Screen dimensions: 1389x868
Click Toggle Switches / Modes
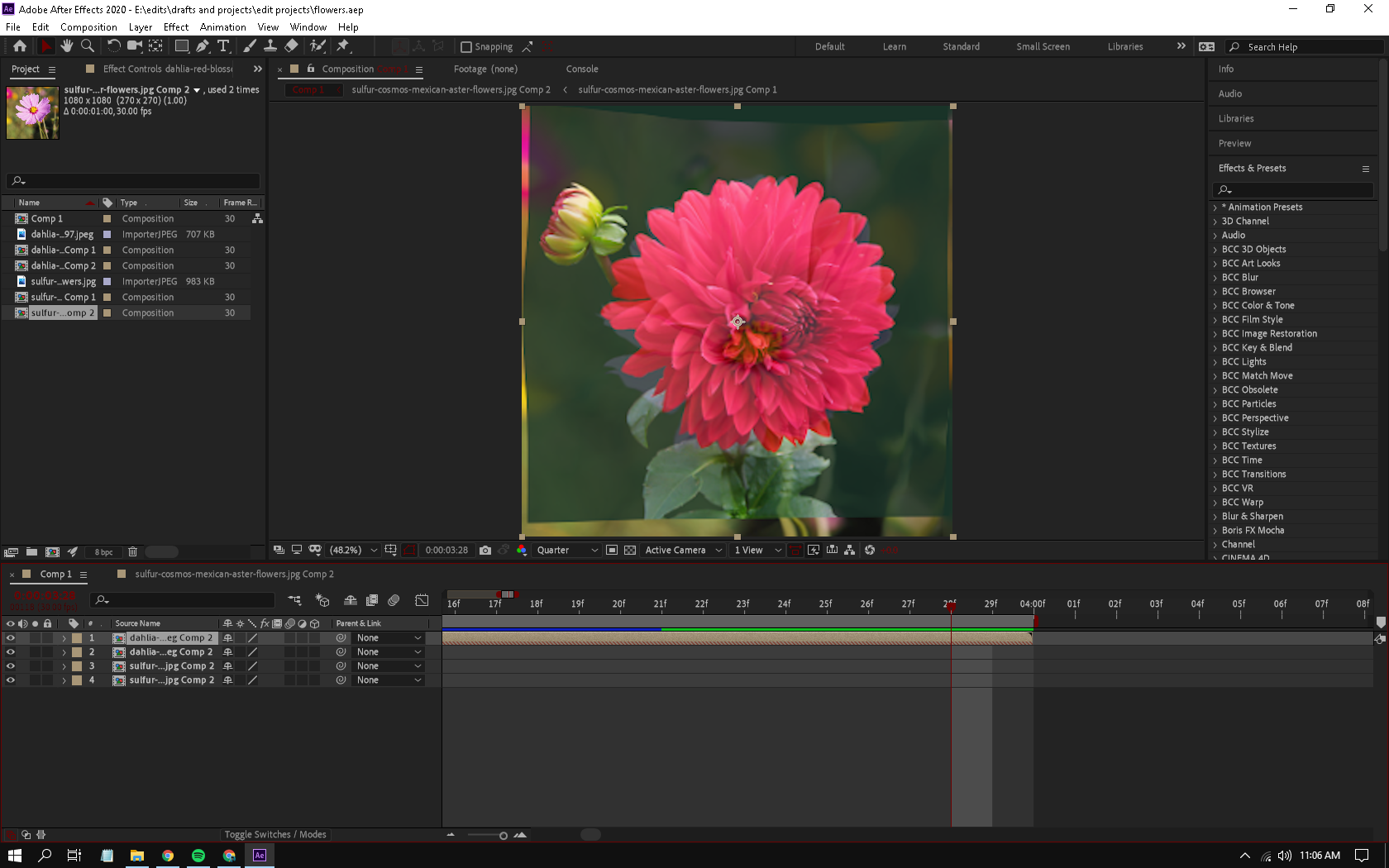pos(275,834)
